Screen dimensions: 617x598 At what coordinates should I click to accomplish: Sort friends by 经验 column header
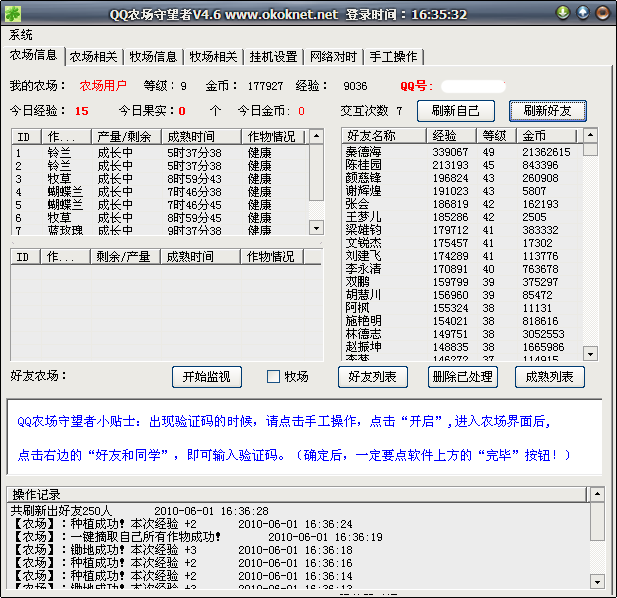(x=453, y=135)
